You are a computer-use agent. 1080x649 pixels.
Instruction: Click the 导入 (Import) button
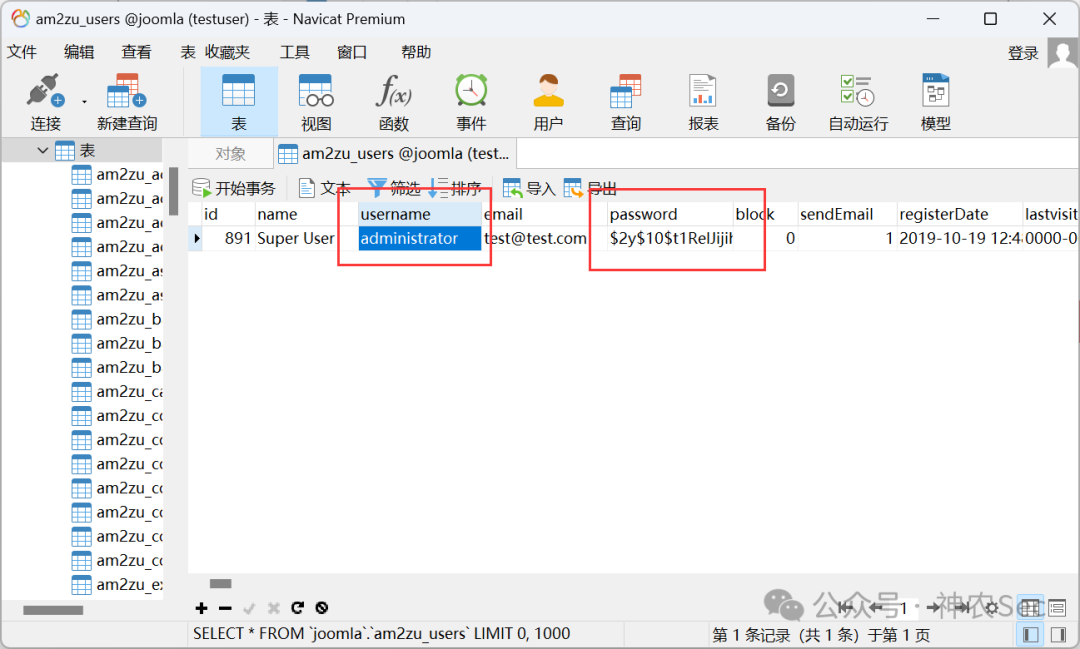coord(529,188)
